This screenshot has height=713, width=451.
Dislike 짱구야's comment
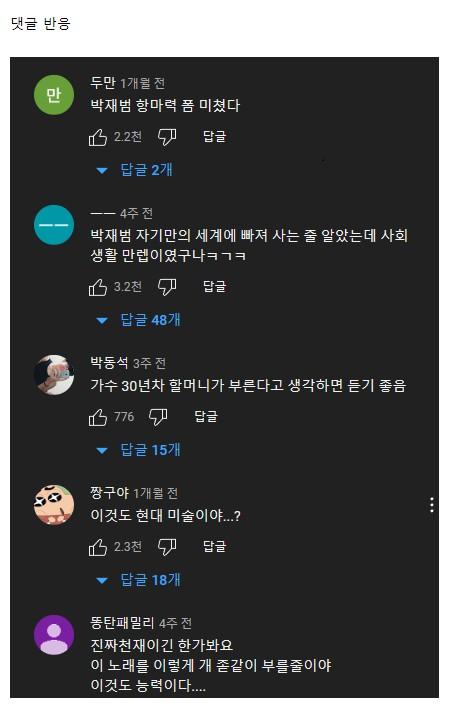tap(167, 547)
